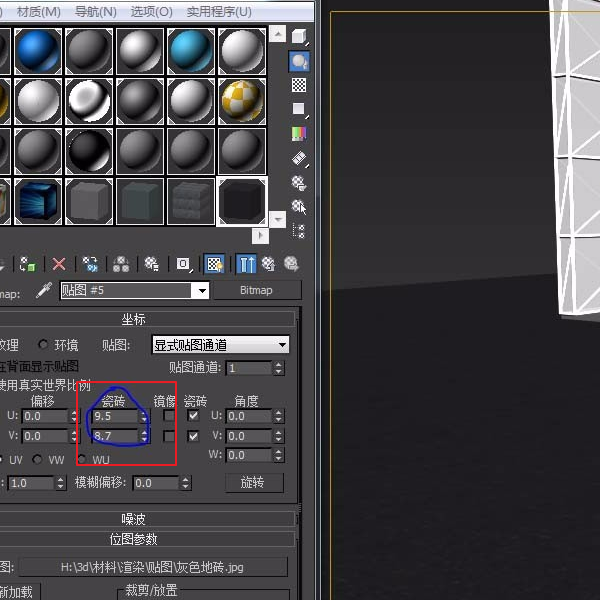This screenshot has width=600, height=600.
Task: Toggle Show Shaded Material in Viewport
Action: tap(214, 264)
